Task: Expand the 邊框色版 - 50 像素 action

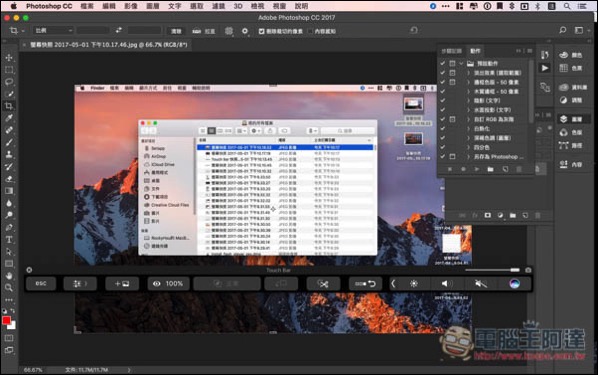Action: coord(469,82)
